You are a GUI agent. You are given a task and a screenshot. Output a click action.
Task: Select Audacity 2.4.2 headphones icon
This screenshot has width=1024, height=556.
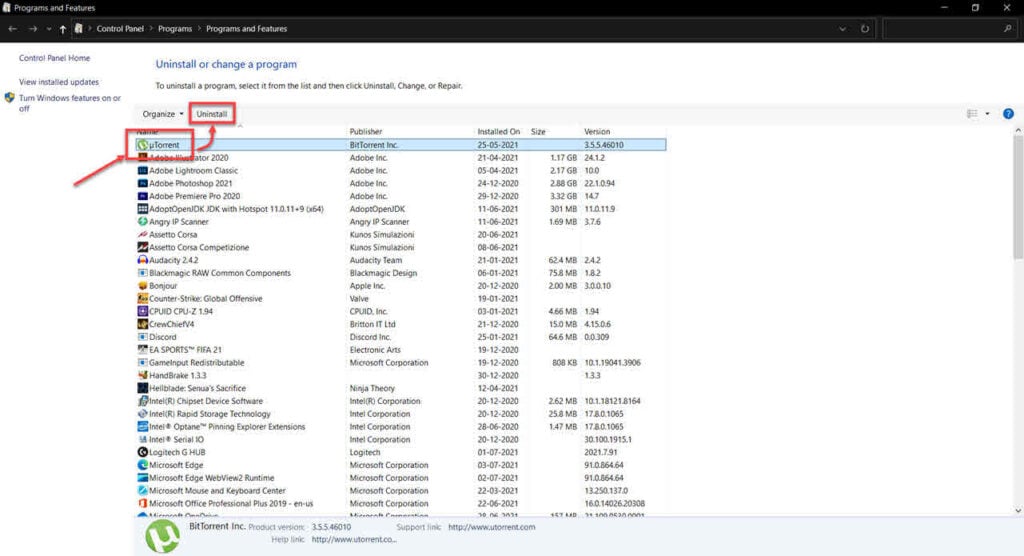tap(142, 260)
